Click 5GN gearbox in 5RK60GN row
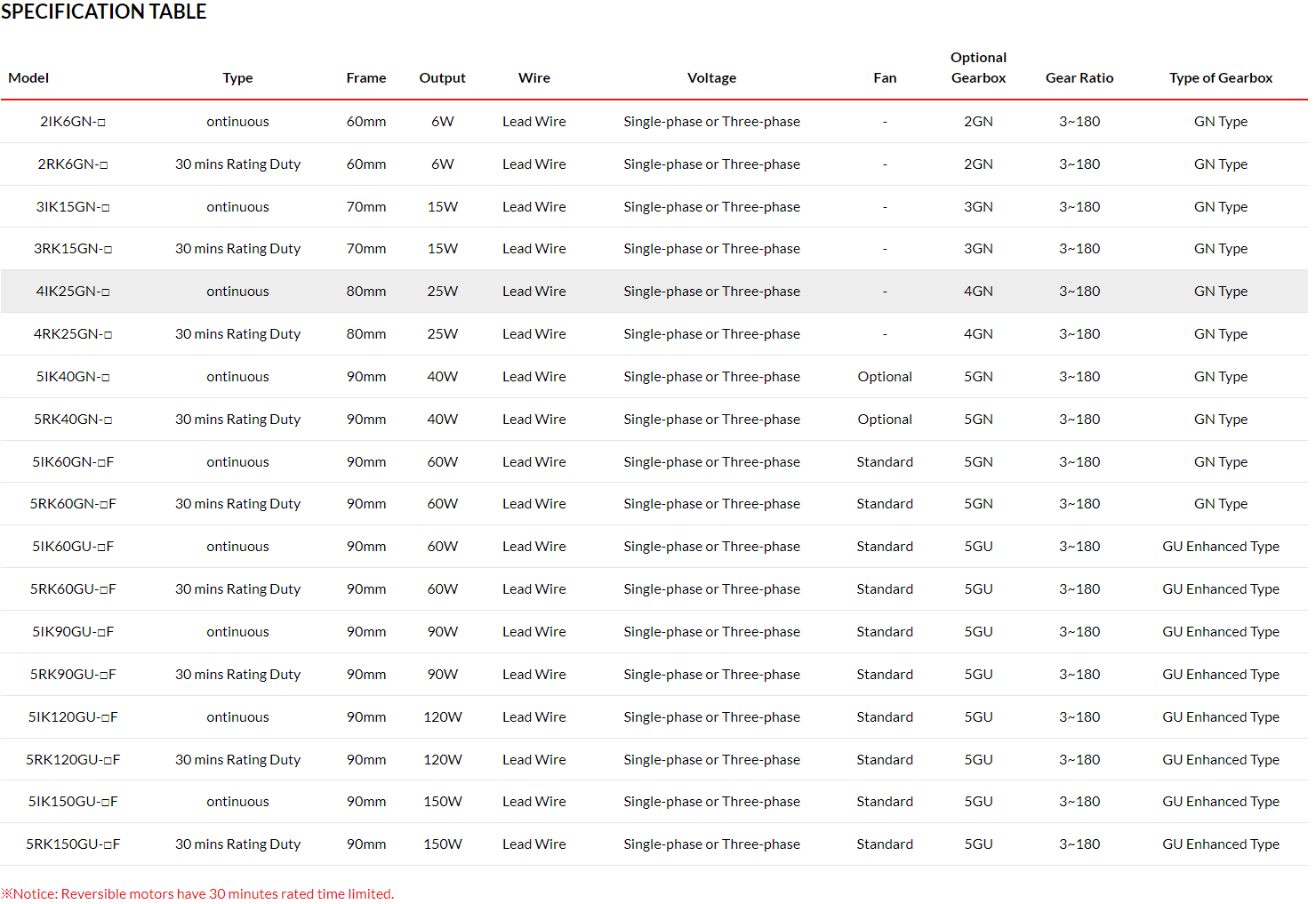 (x=978, y=504)
